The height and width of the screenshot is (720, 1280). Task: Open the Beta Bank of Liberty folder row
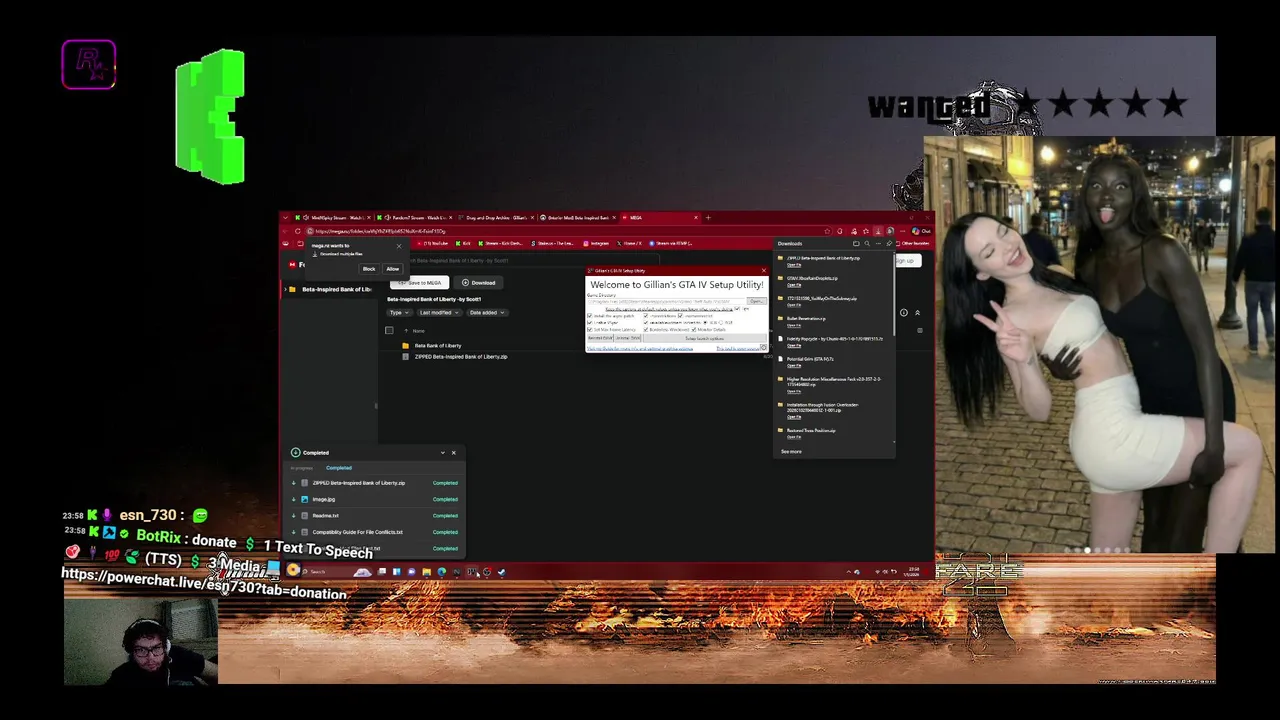click(437, 345)
